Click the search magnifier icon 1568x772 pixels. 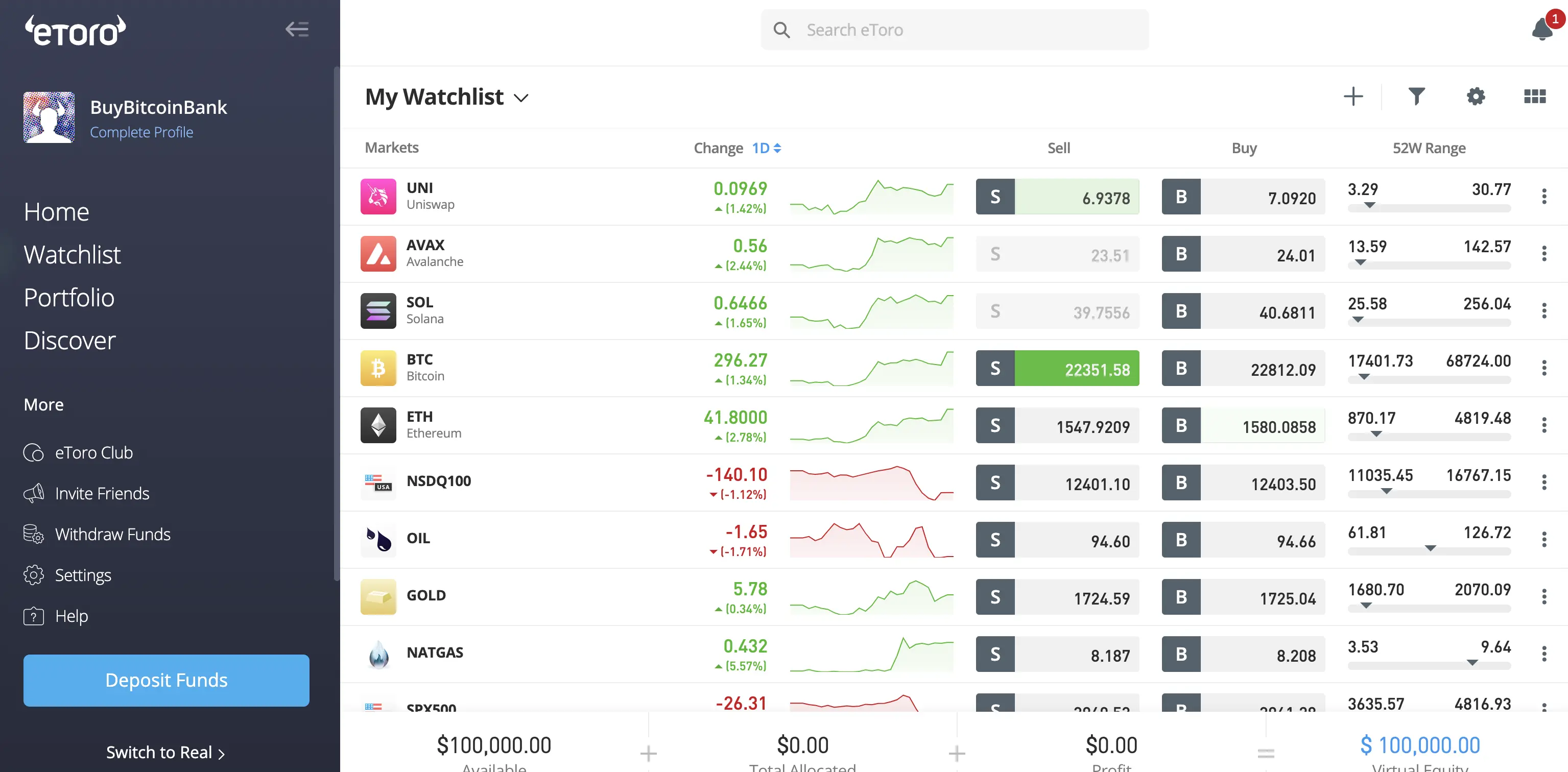(781, 30)
